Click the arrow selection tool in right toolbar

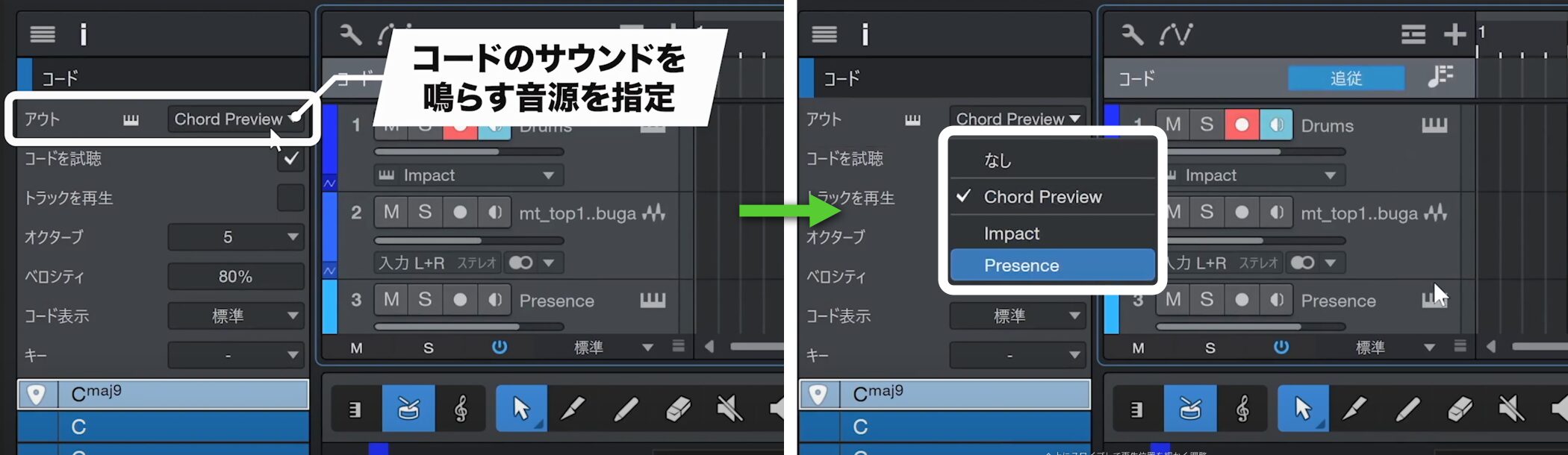tap(1303, 409)
